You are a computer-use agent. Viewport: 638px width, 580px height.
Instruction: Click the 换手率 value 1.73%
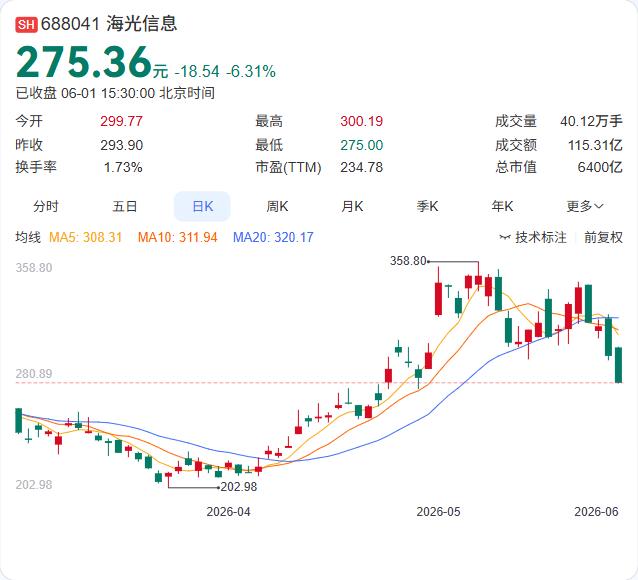(123, 167)
